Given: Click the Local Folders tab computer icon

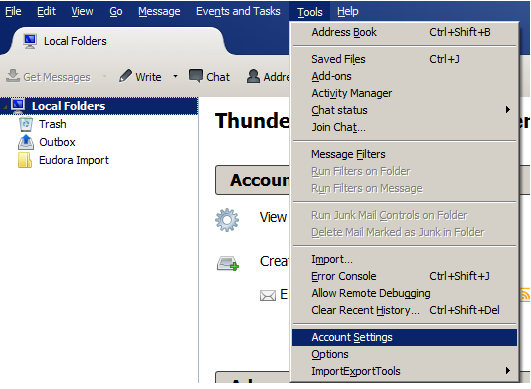Looking at the screenshot, I should point(30,41).
